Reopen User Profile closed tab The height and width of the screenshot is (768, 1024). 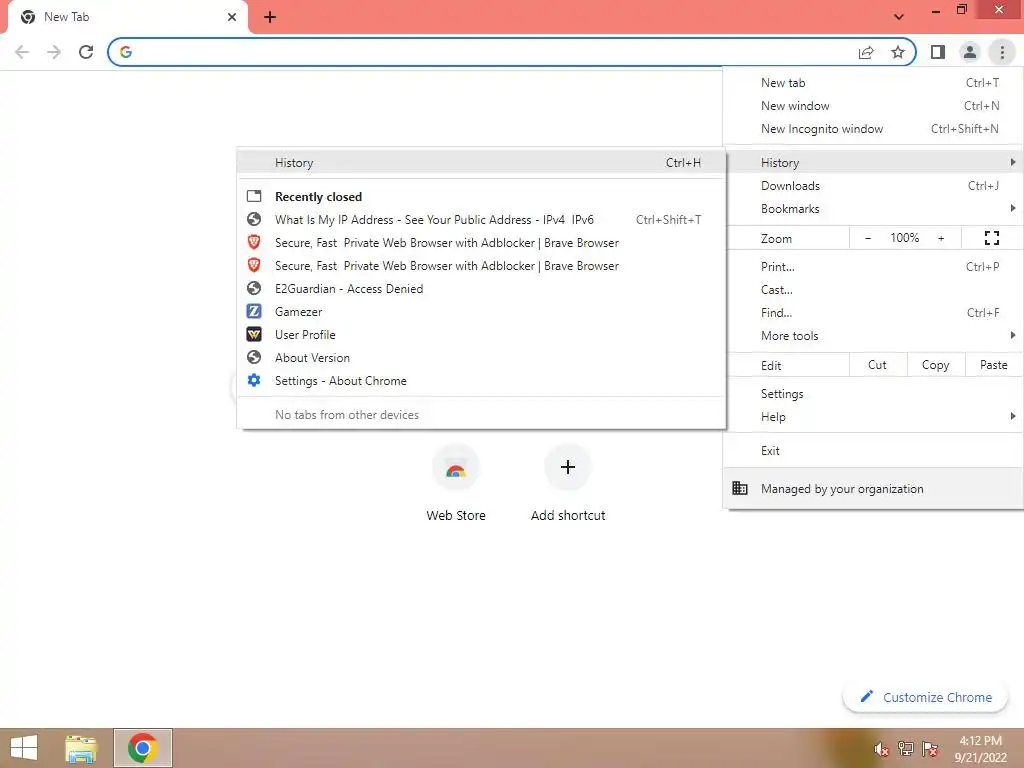[482, 334]
